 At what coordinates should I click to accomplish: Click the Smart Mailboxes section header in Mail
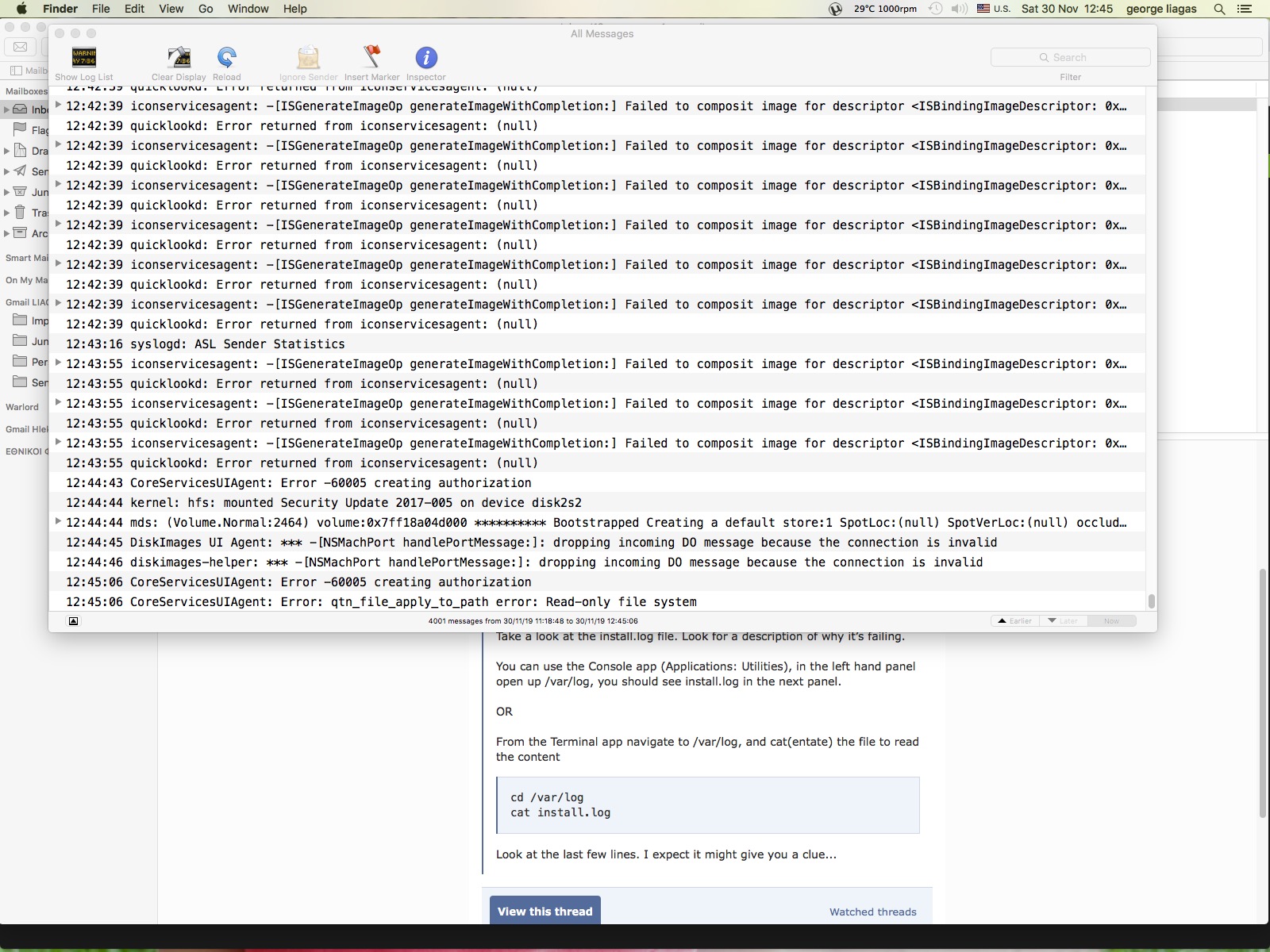coord(26,258)
